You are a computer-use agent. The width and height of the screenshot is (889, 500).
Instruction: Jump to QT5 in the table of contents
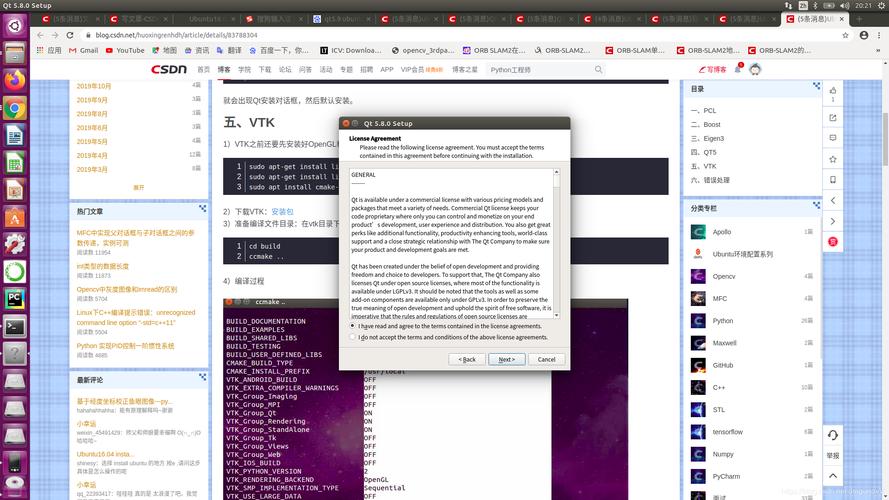(x=704, y=152)
